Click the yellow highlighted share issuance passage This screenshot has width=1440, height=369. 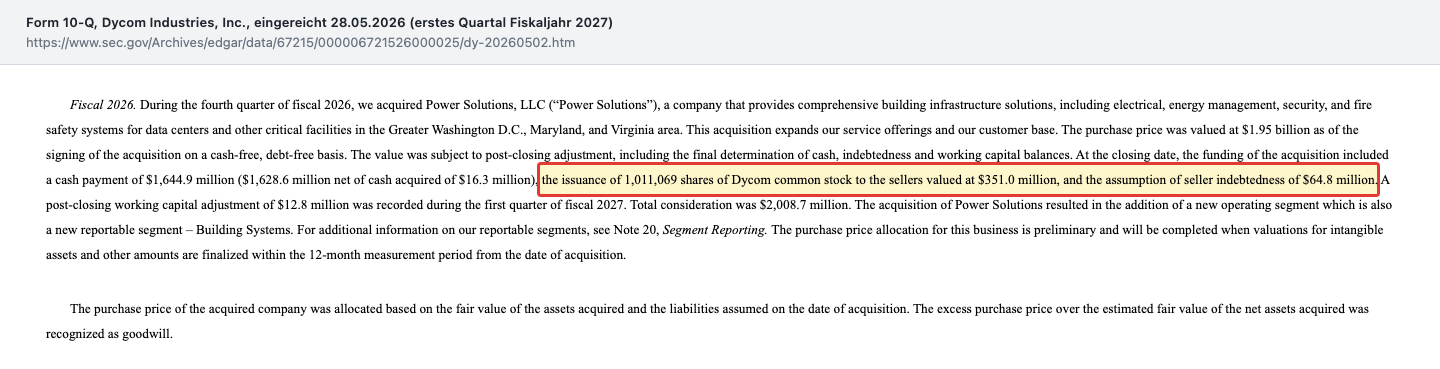coord(959,180)
